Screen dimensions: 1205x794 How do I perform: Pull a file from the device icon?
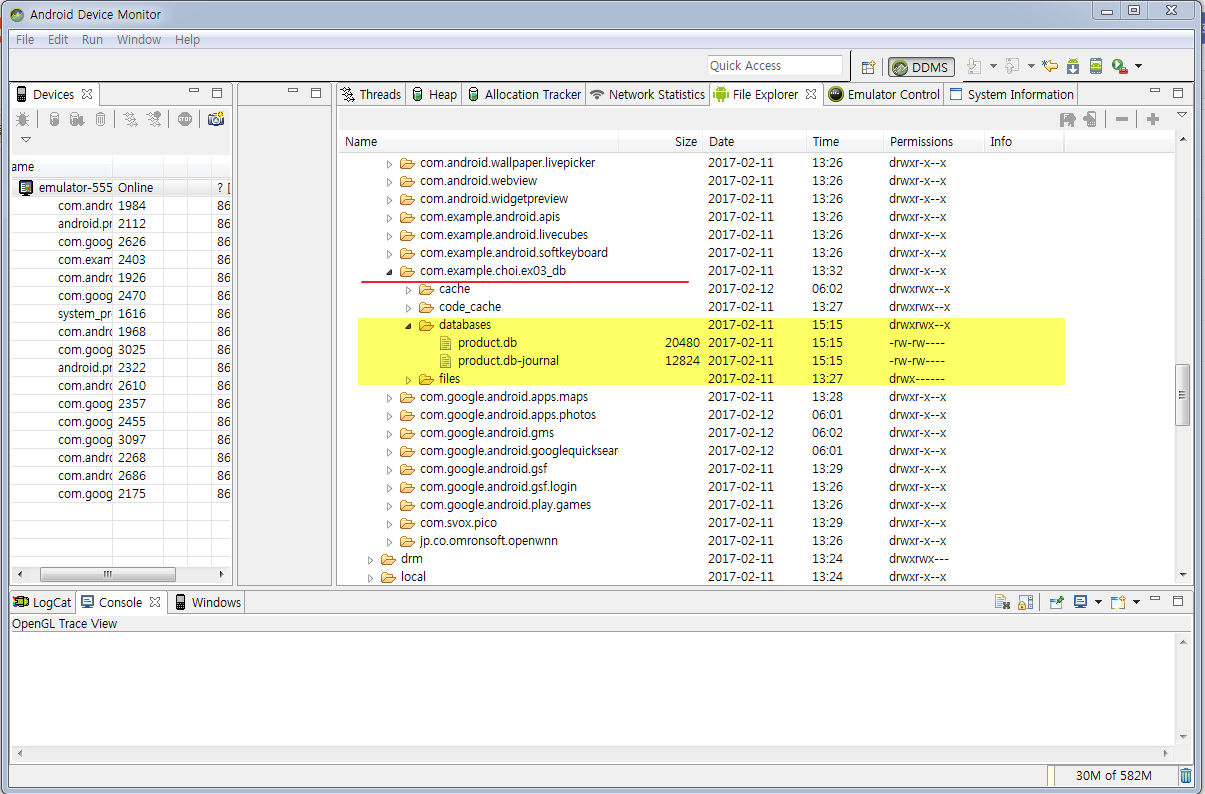coord(1068,119)
